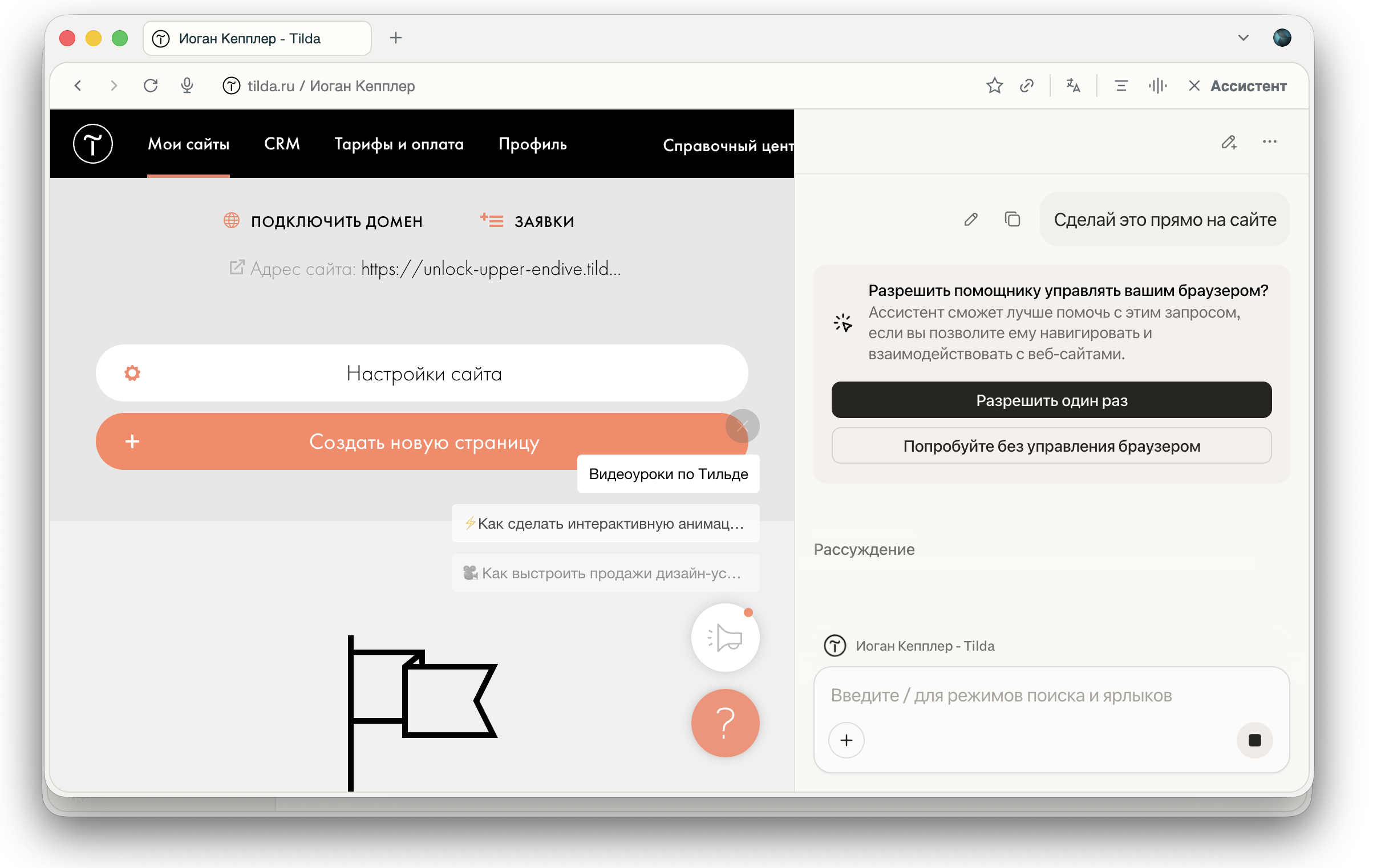
Task: Focus the assistant message input field
Action: pos(1051,695)
